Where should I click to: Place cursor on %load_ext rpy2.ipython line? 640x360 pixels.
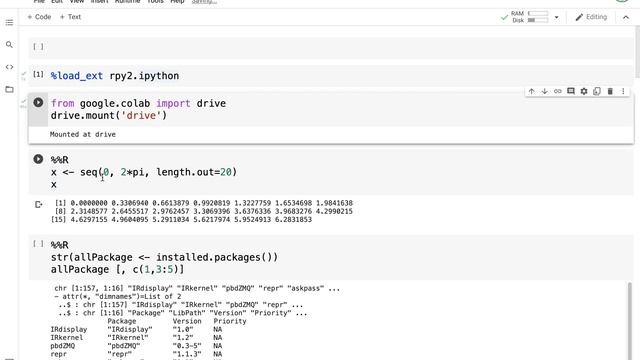point(115,76)
